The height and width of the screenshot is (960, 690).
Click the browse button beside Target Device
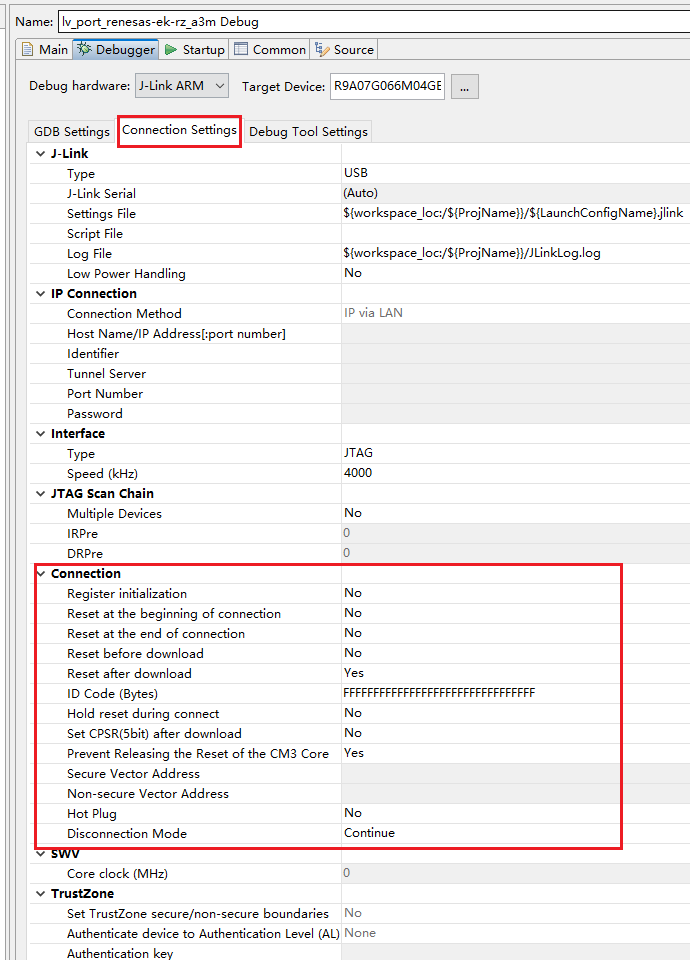(x=464, y=86)
